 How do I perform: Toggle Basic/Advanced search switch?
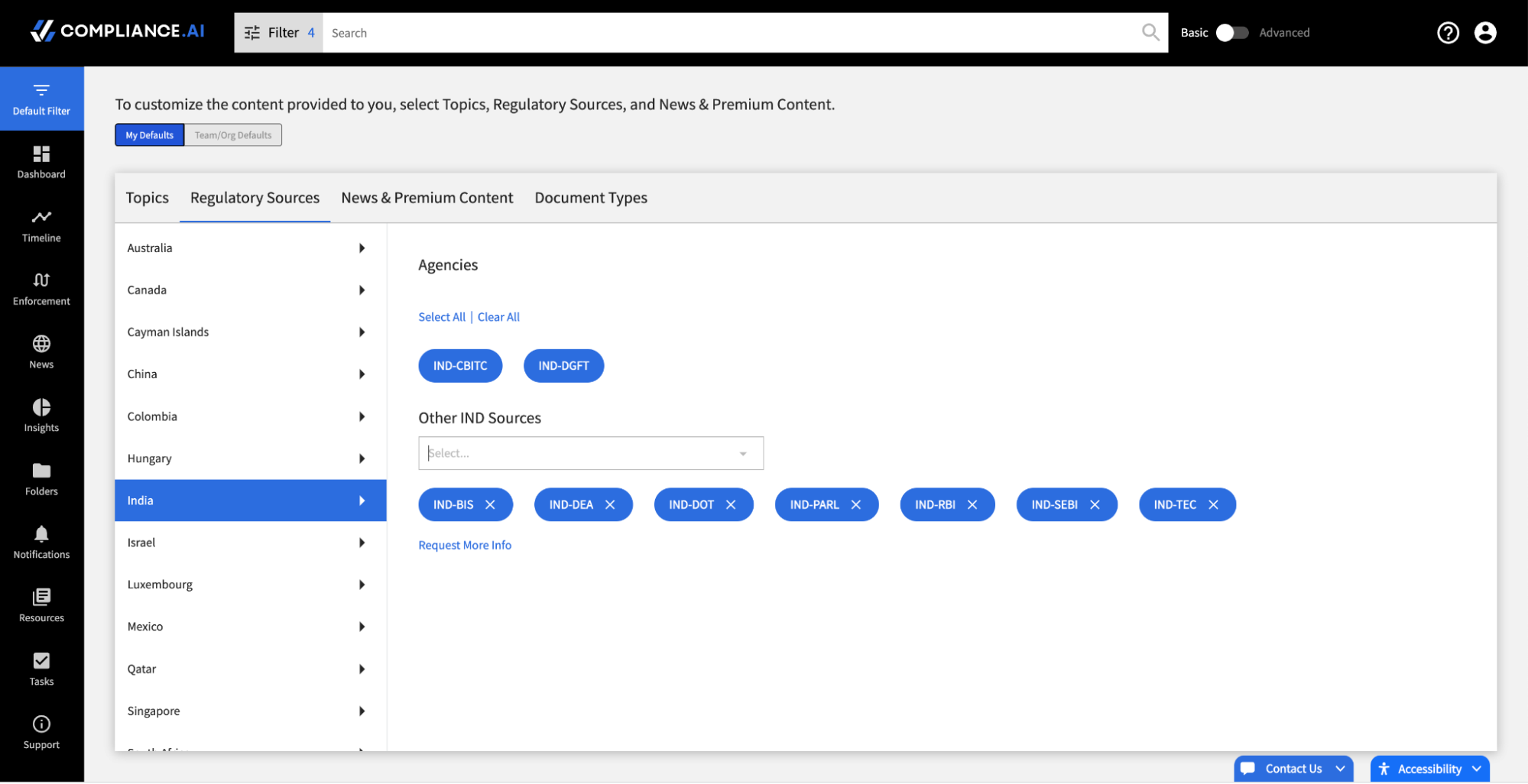(1231, 33)
